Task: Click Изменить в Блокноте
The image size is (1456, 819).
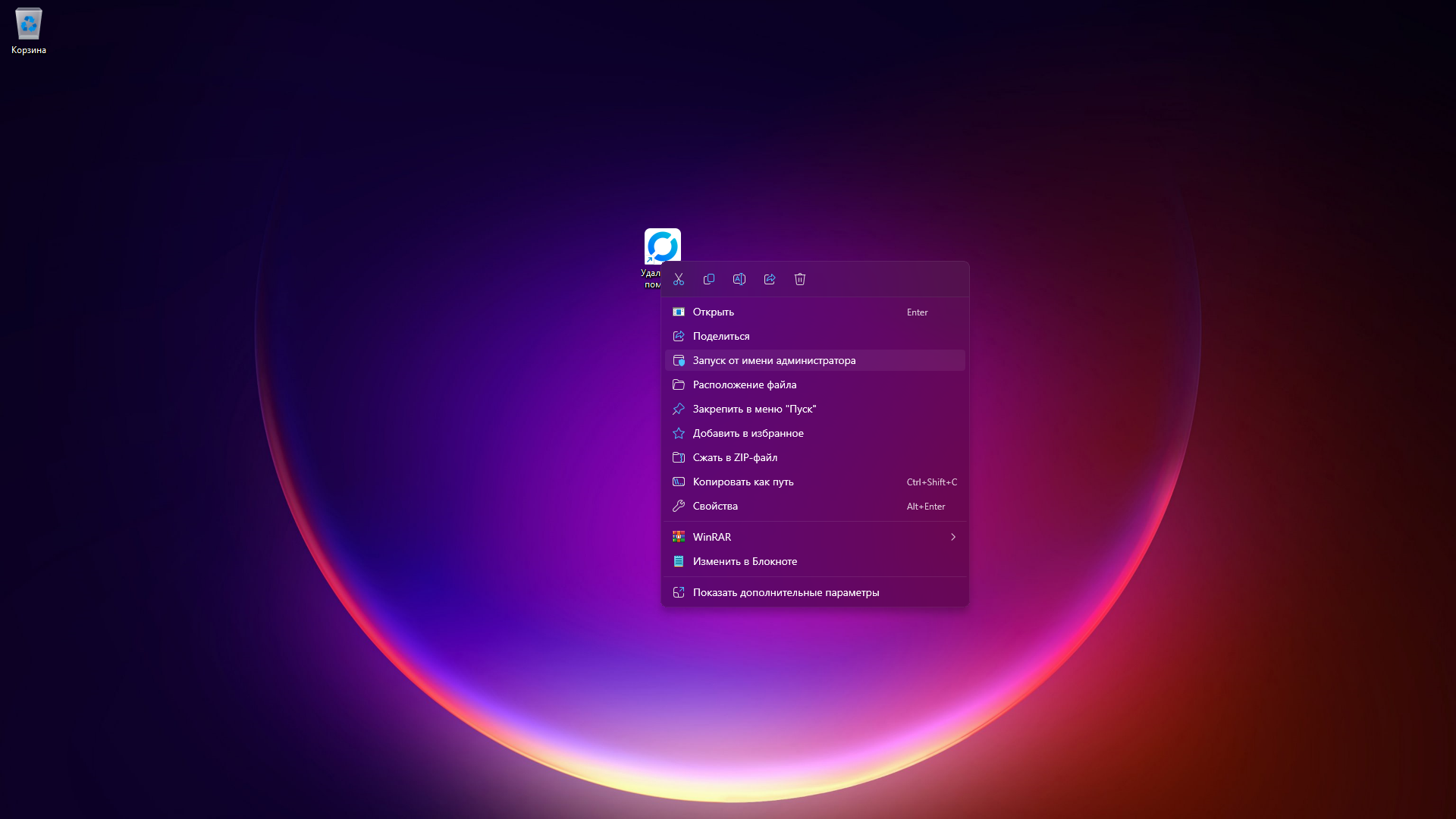Action: pyautogui.click(x=745, y=561)
